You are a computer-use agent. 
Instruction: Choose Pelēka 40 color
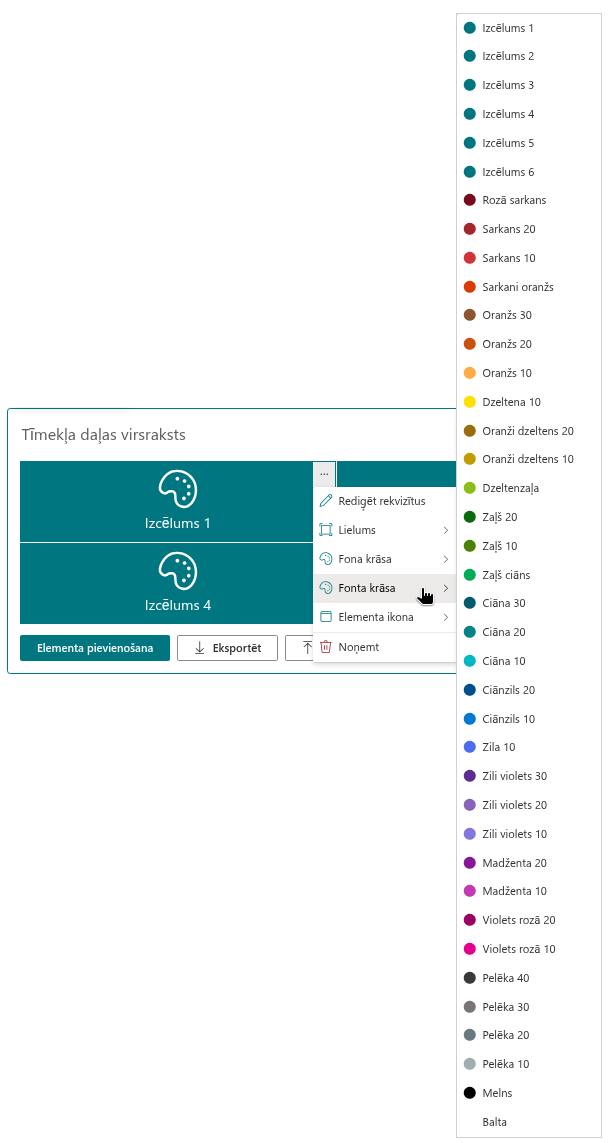pyautogui.click(x=529, y=978)
